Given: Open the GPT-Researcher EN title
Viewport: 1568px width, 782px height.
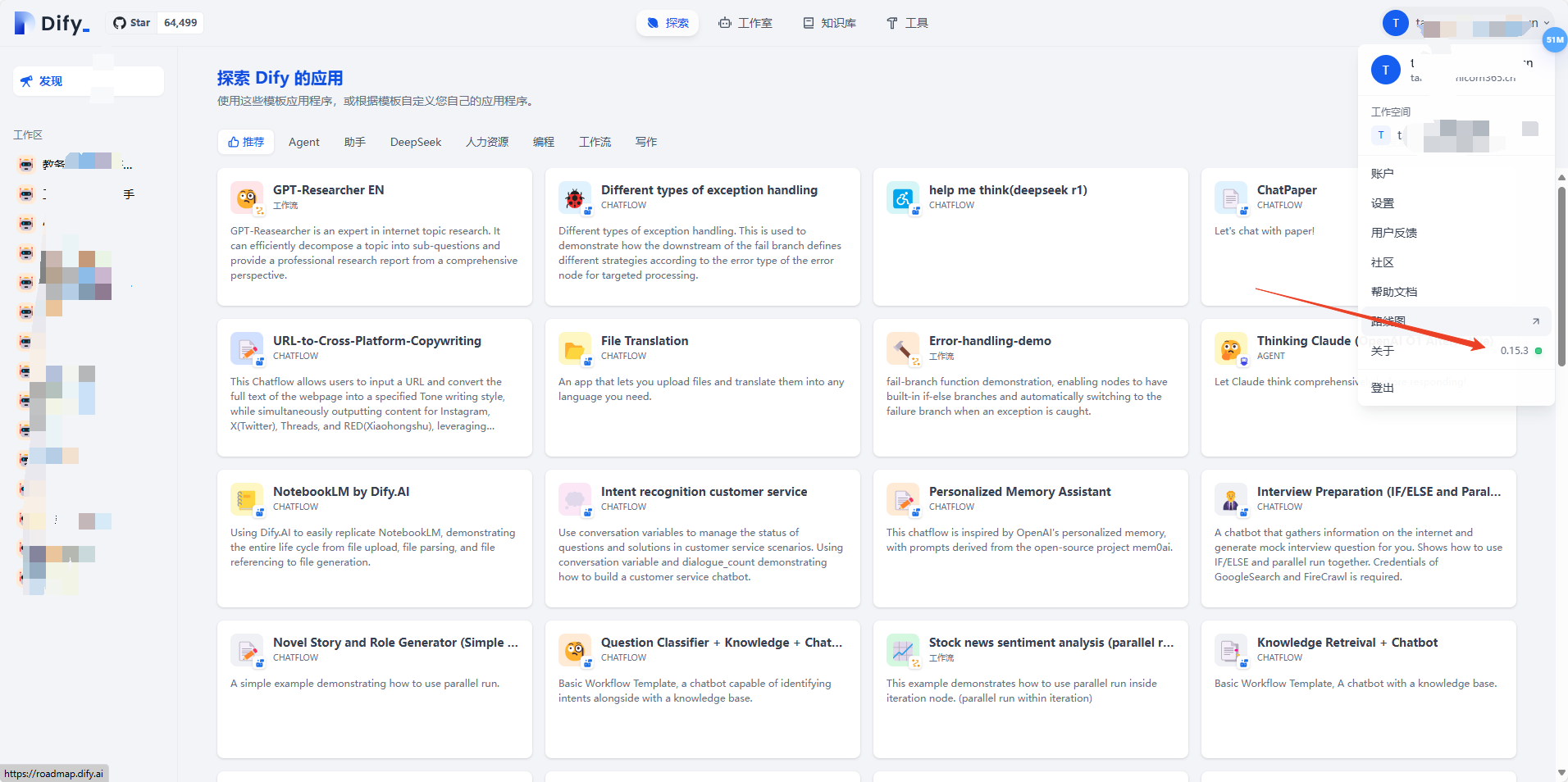Looking at the screenshot, I should click(x=328, y=190).
